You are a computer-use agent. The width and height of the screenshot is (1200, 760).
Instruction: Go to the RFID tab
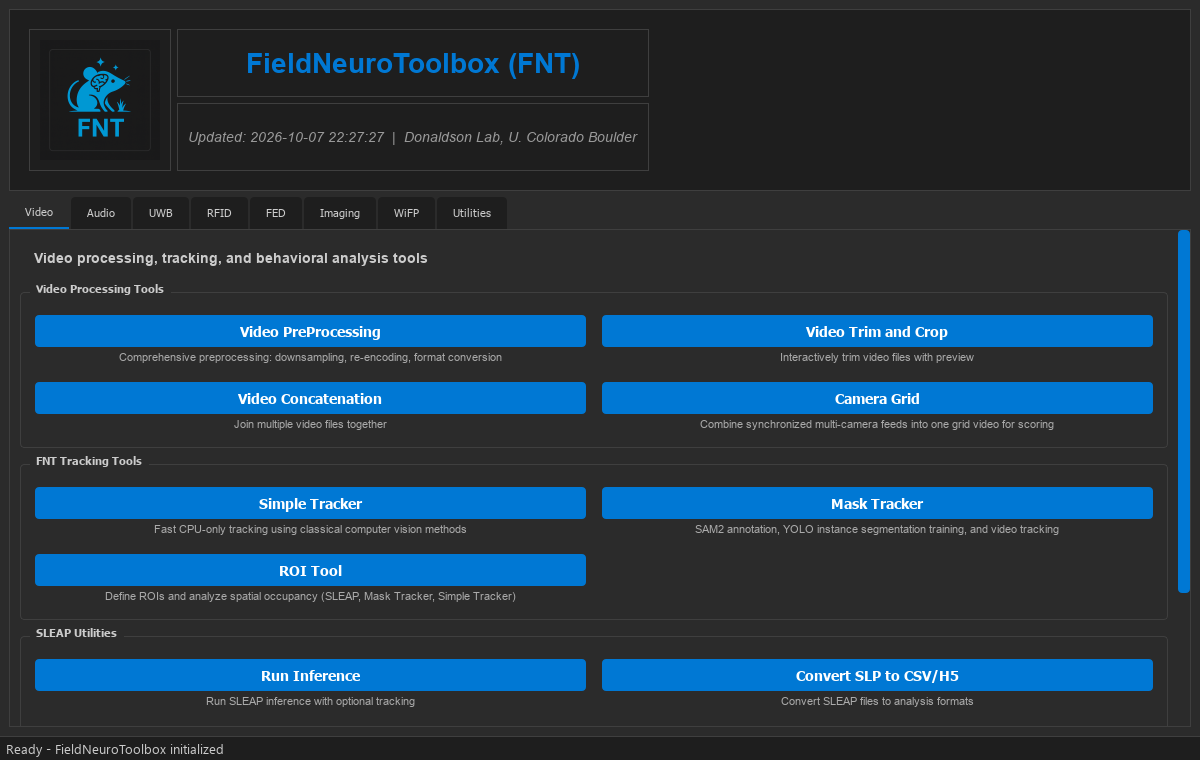tap(219, 213)
